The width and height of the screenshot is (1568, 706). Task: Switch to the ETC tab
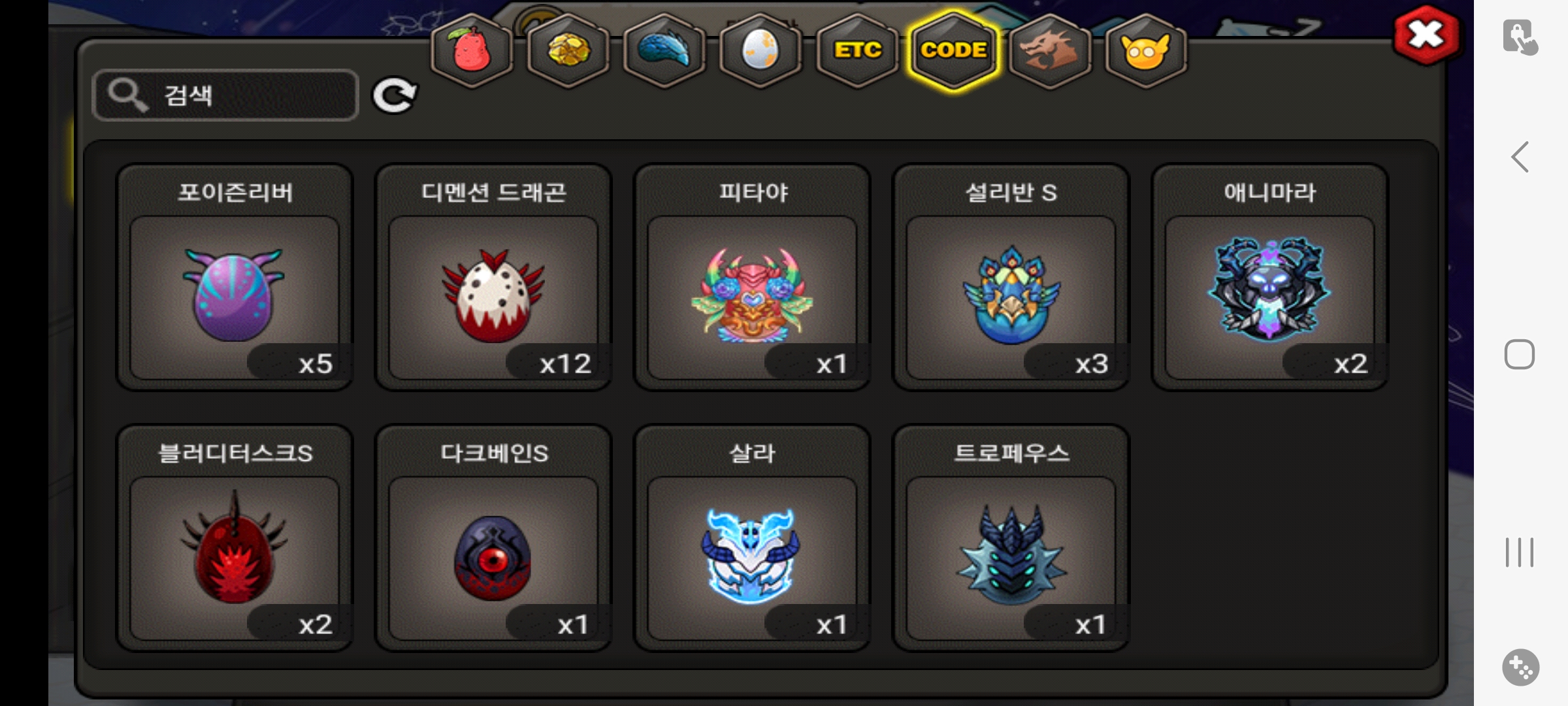pos(857,50)
